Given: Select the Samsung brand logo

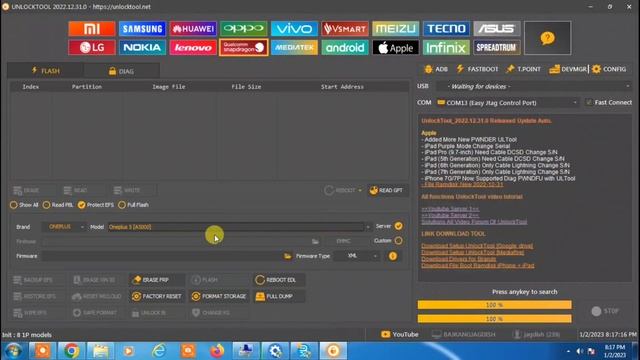Looking at the screenshot, I should (x=142, y=29).
